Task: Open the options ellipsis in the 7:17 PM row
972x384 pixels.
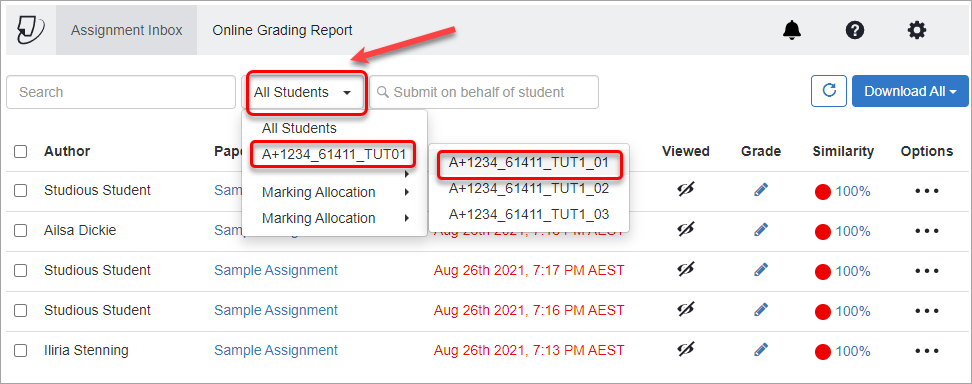Action: tap(927, 270)
